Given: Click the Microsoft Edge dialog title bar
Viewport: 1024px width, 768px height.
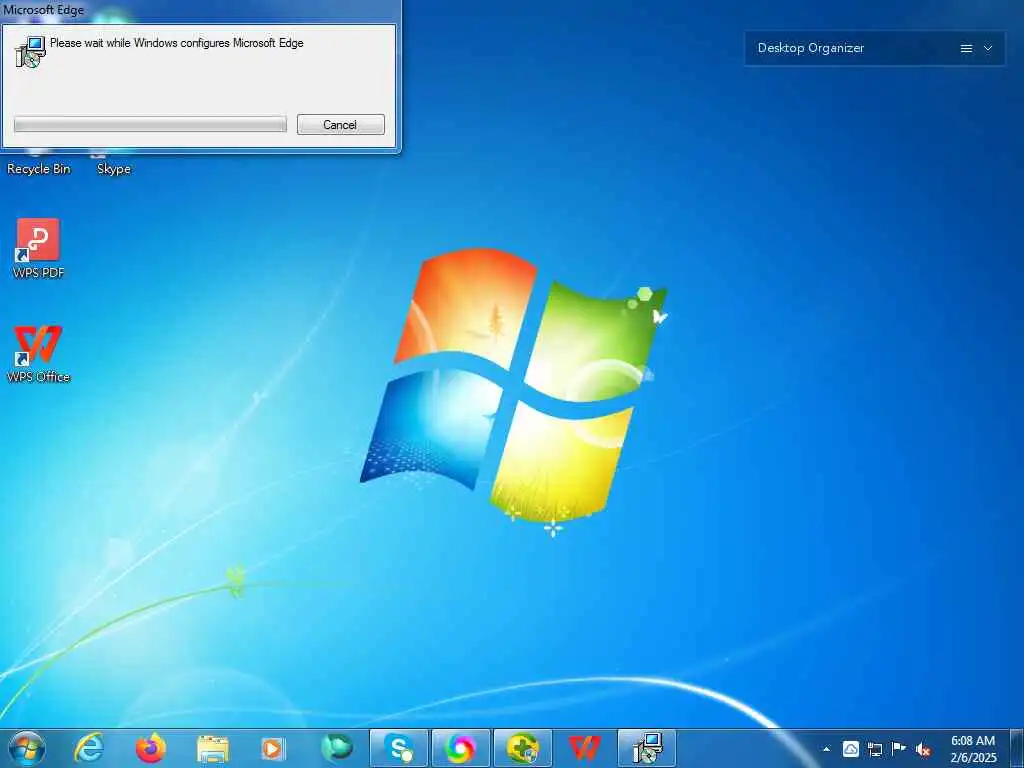Looking at the screenshot, I should [199, 10].
